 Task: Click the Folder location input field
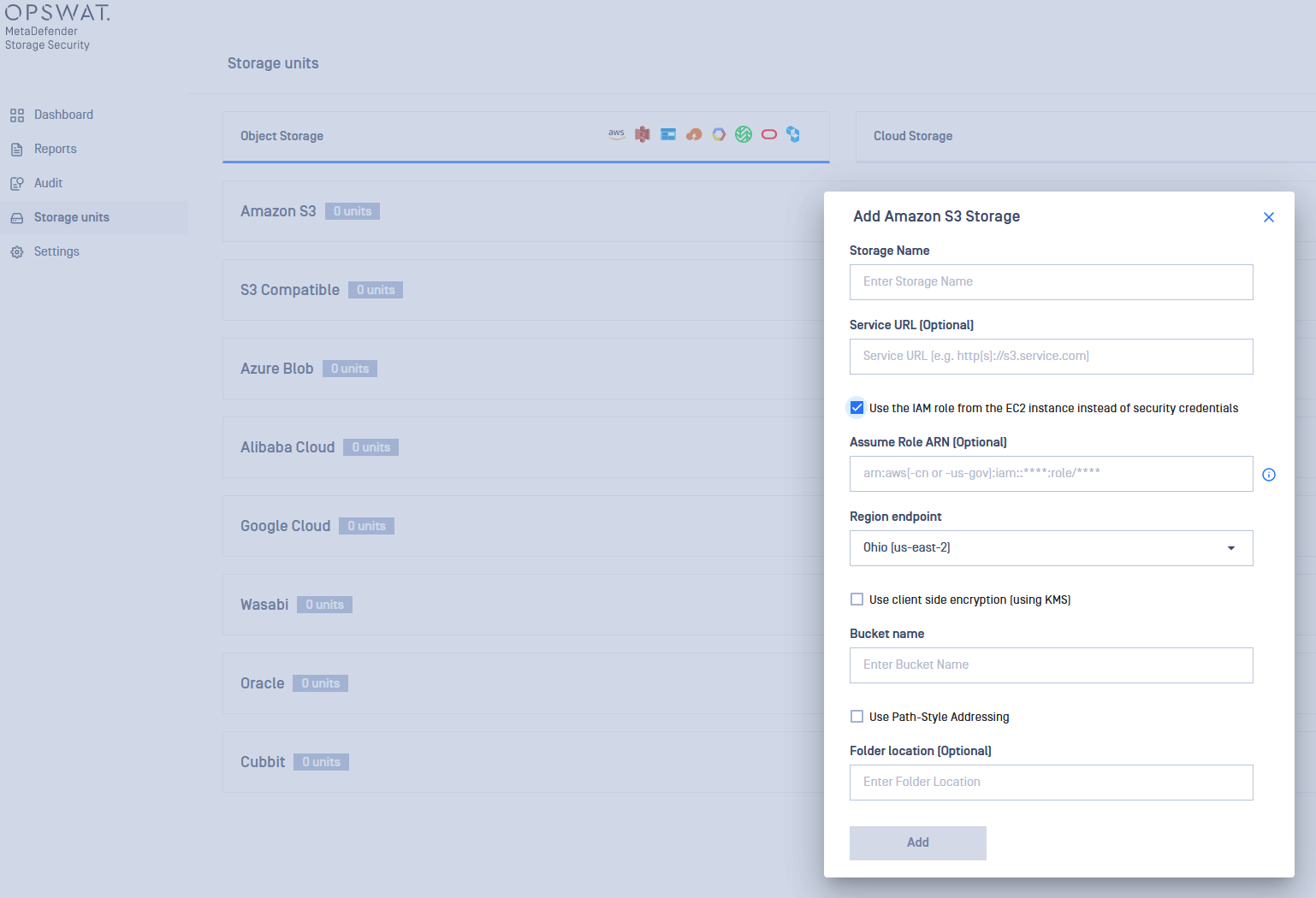coord(1051,783)
